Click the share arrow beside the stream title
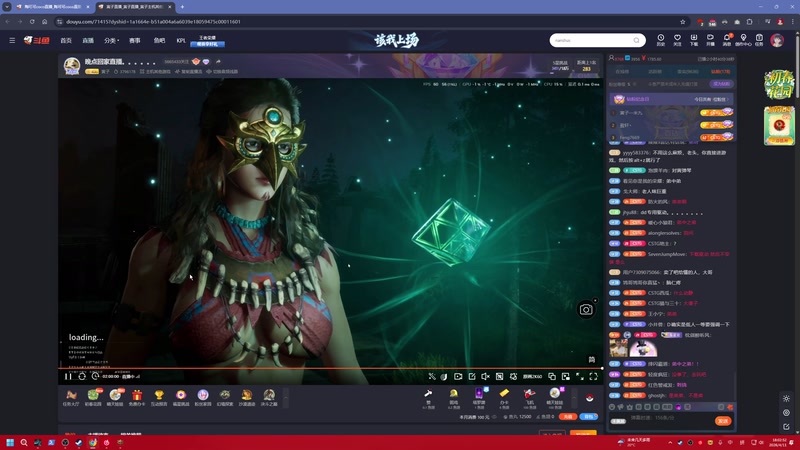Screen dimensions: 800x450 [218, 62]
